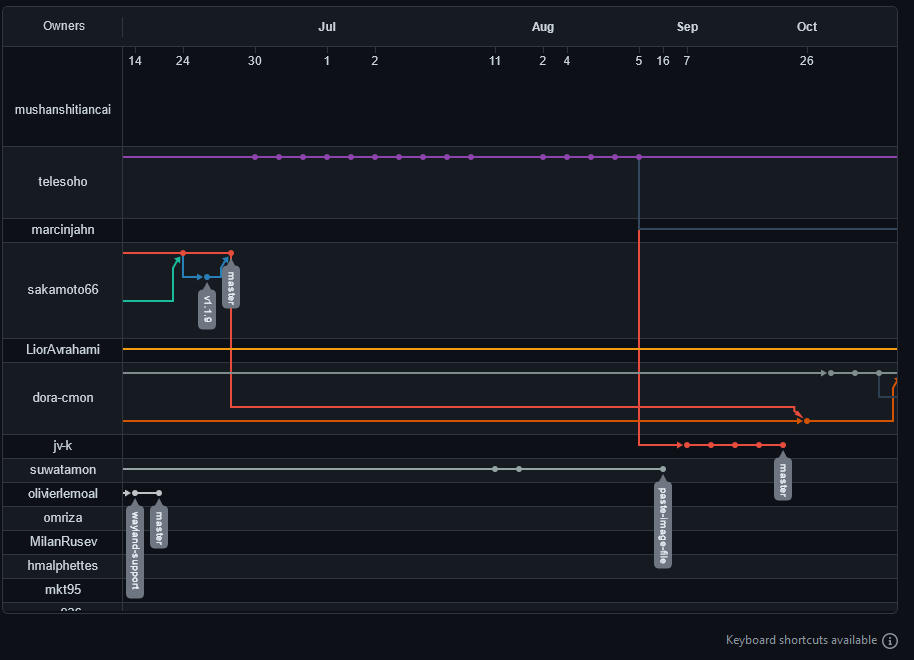Screen dimensions: 914x660
Task: Open the wayland-support branch label
Action: coord(135,553)
